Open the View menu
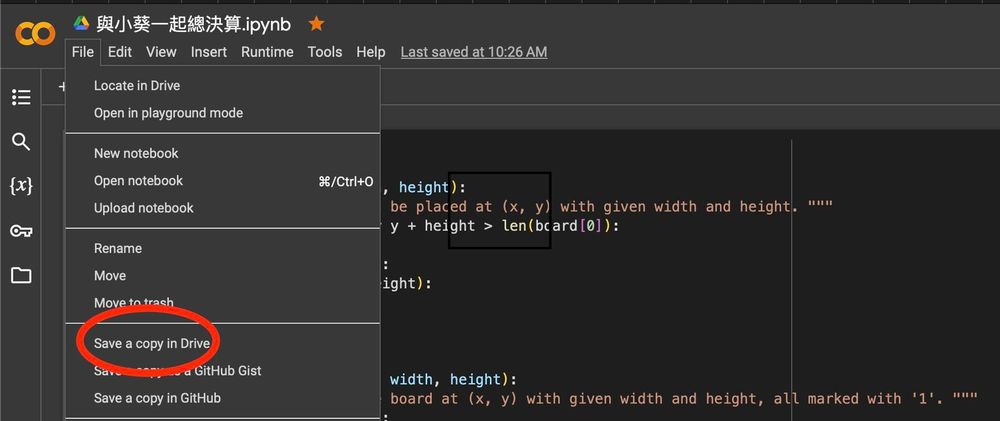The width and height of the screenshot is (1000, 421). click(x=161, y=52)
